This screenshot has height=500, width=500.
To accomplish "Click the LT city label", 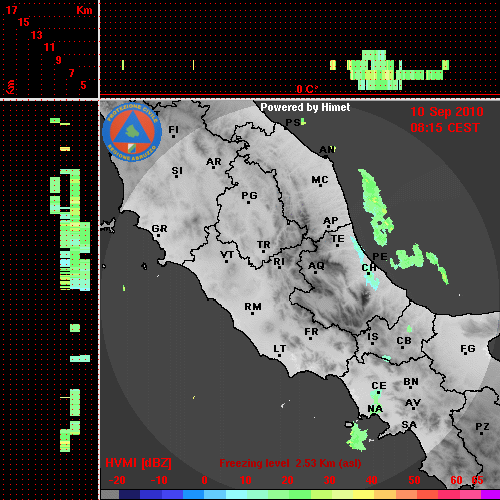I will [x=280, y=349].
